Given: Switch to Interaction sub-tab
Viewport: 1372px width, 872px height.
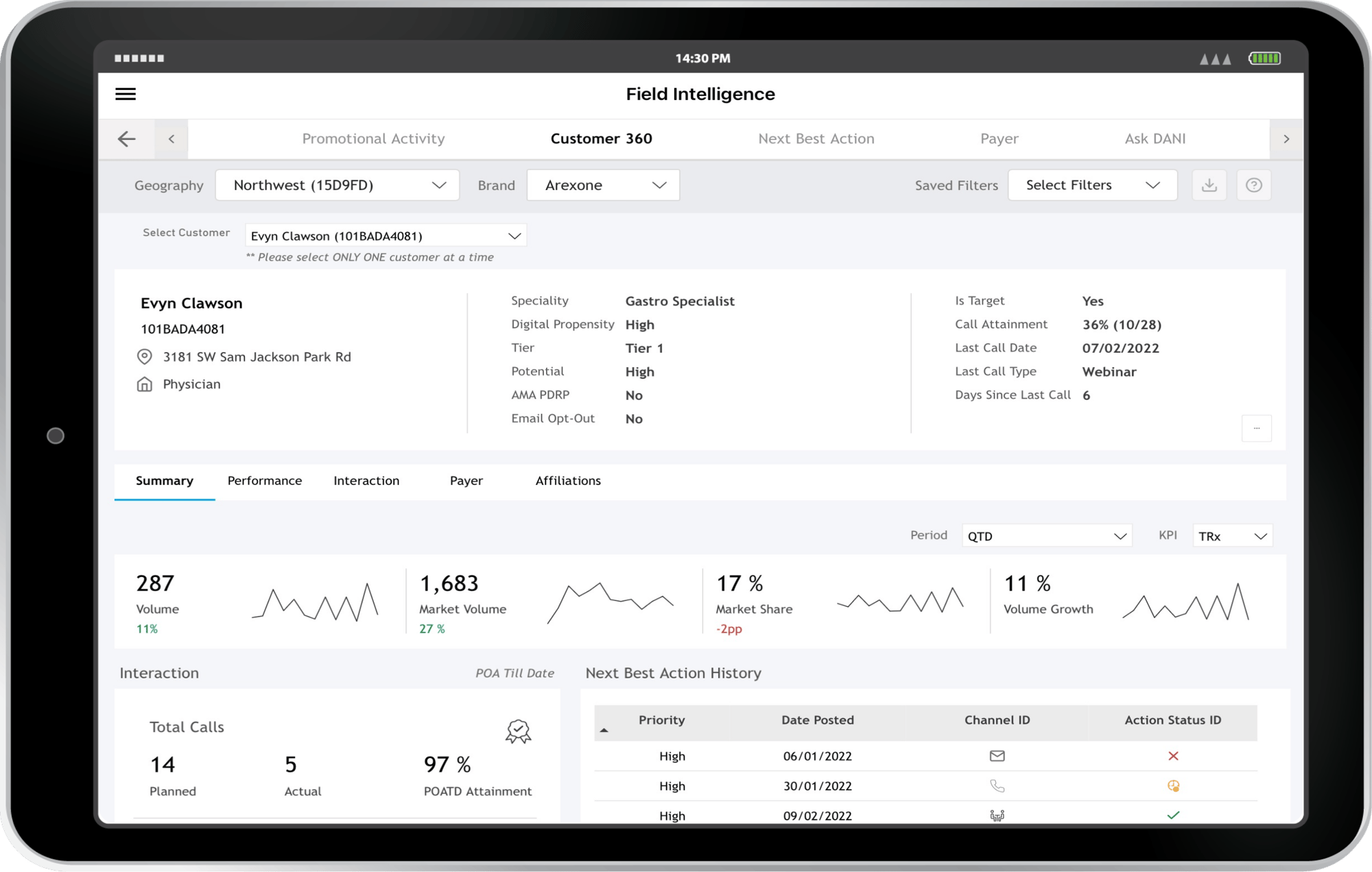Looking at the screenshot, I should [366, 481].
